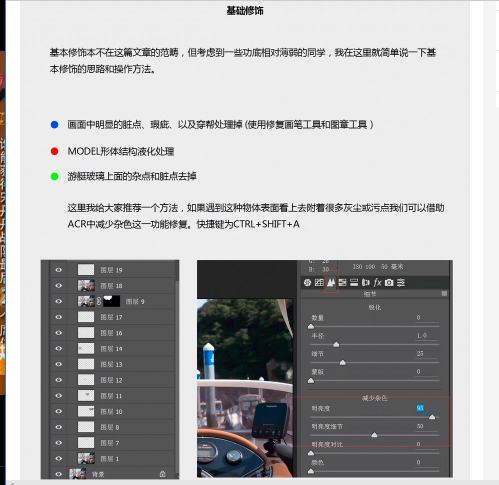499x485 pixels.
Task: Hide layer 图层 16
Action: click(59, 333)
